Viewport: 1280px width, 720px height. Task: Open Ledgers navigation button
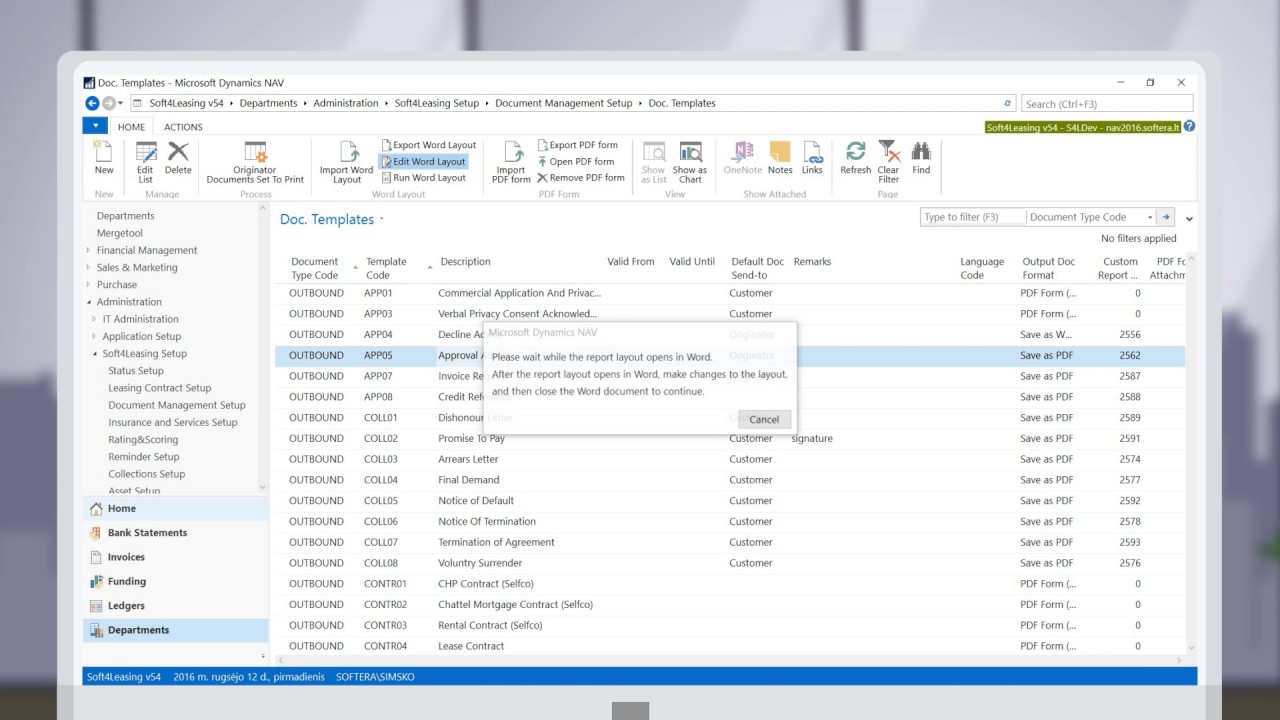(x=175, y=606)
